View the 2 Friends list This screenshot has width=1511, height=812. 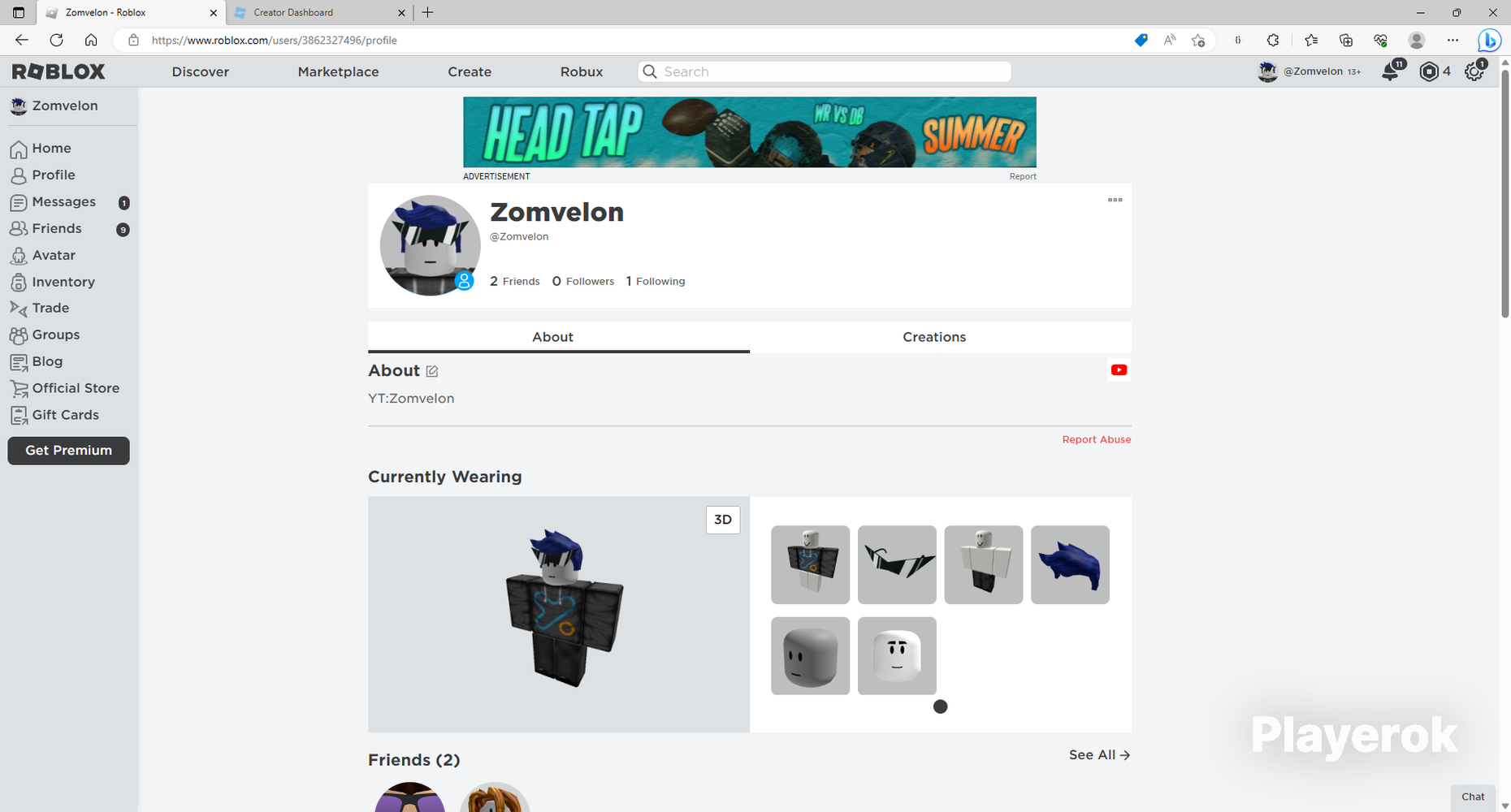point(515,281)
